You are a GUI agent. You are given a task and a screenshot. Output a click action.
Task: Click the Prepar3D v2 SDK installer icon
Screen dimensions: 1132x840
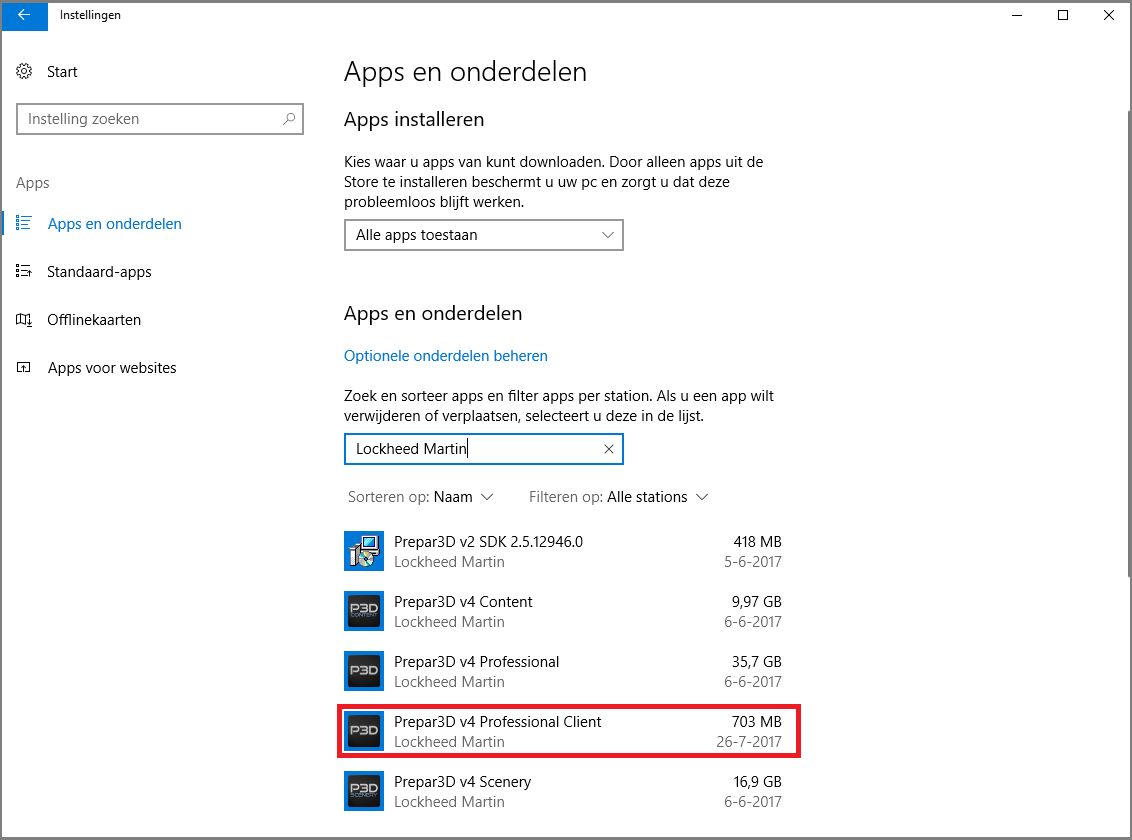coord(364,551)
